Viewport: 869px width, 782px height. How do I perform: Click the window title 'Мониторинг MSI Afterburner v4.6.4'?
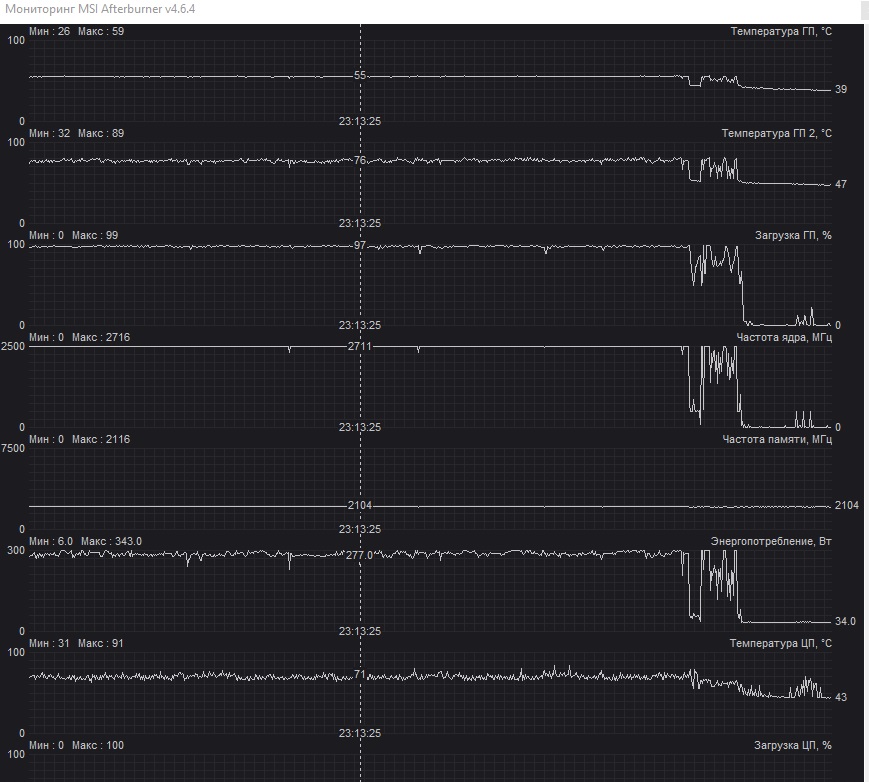[x=100, y=9]
